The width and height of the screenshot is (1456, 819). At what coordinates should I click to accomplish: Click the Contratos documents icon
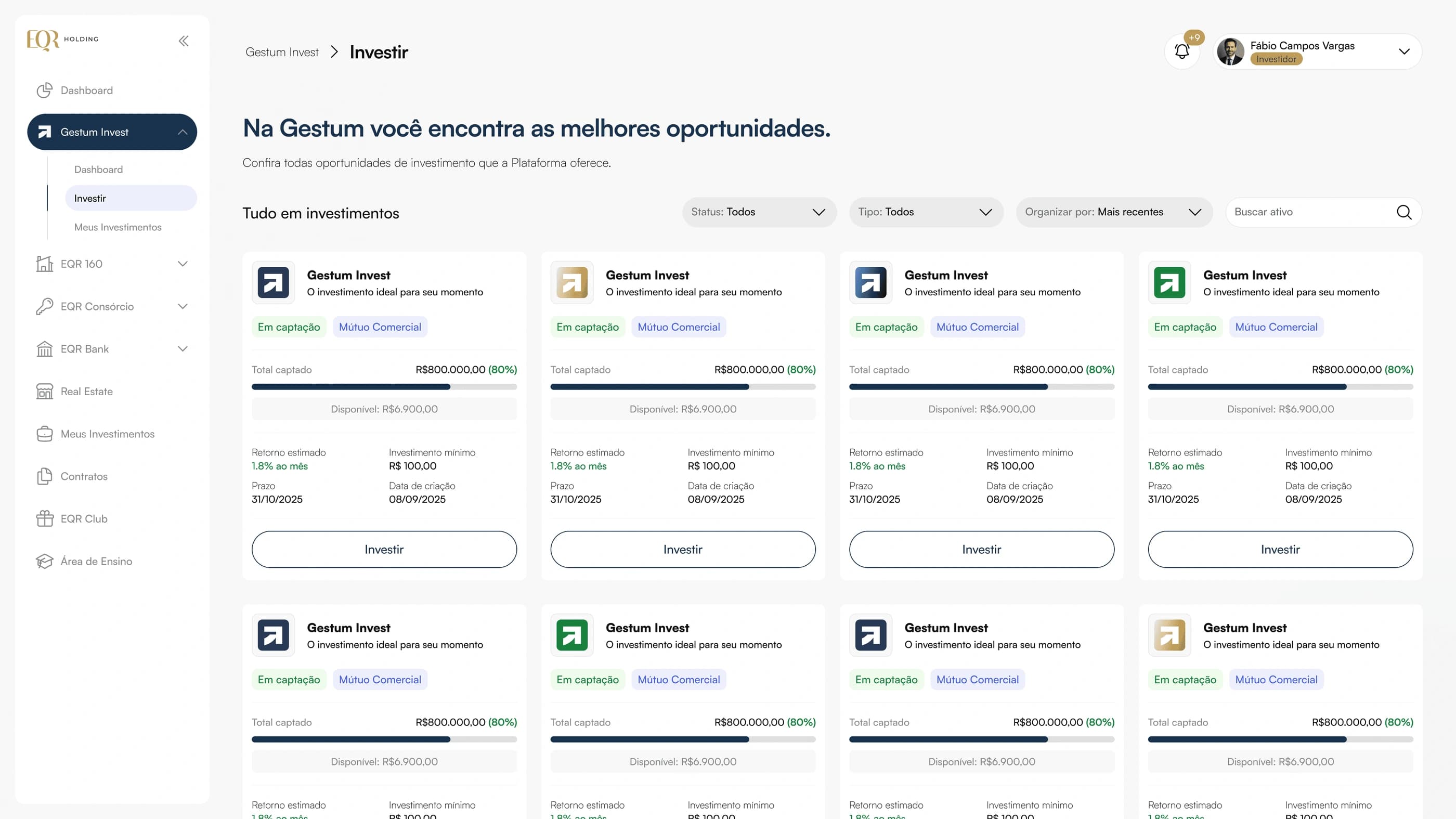pos(45,476)
